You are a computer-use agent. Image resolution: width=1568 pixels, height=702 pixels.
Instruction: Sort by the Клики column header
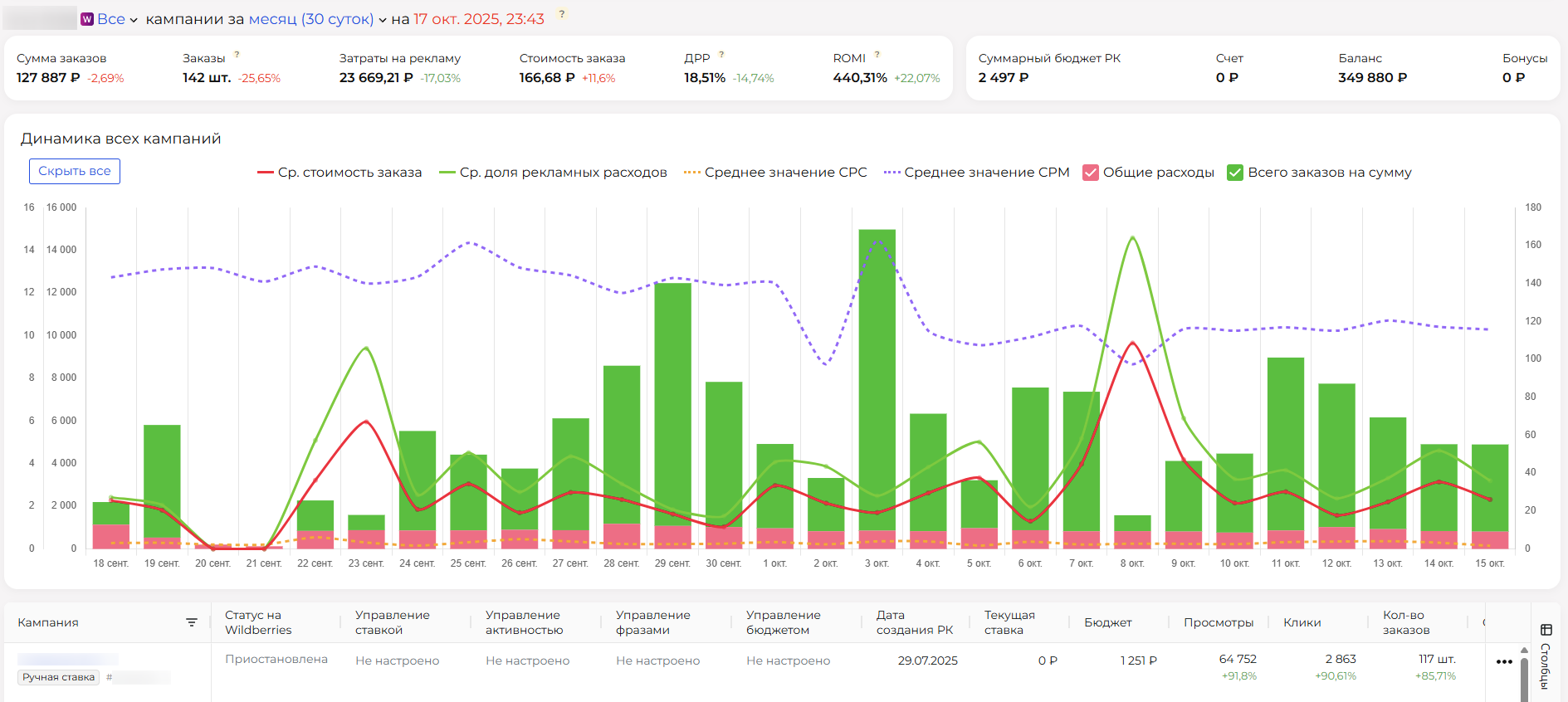(1302, 622)
